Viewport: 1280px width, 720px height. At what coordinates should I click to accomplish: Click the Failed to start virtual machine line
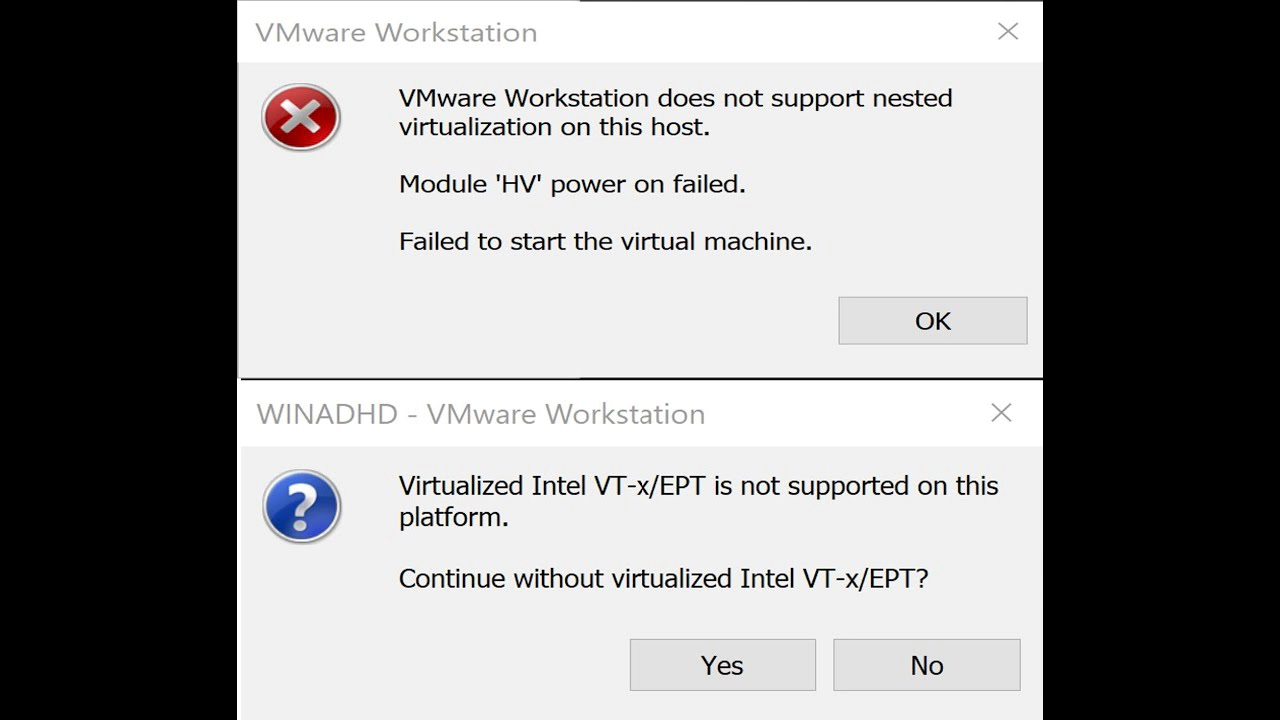tap(605, 241)
